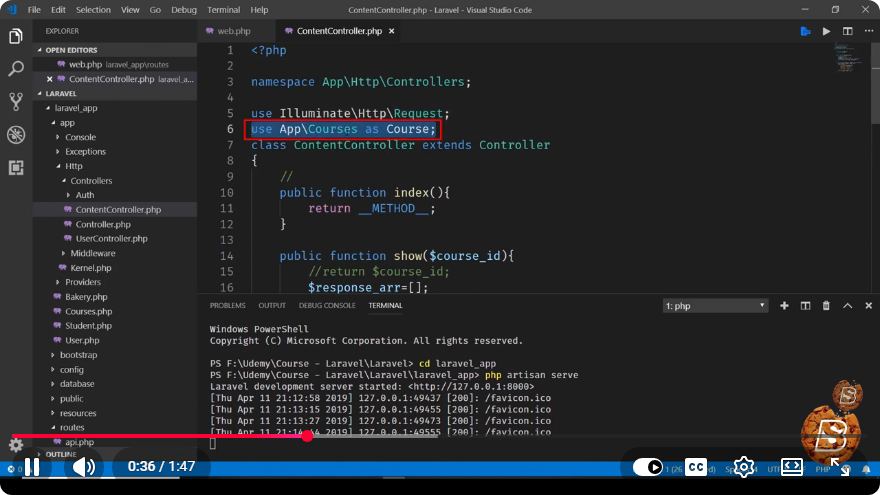Switch to the web.php editor tab

(234, 31)
